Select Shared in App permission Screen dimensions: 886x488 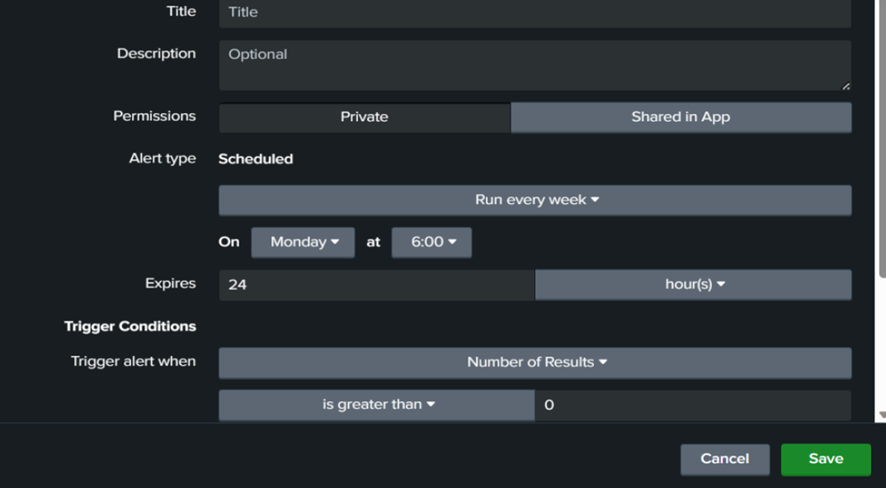click(x=680, y=117)
